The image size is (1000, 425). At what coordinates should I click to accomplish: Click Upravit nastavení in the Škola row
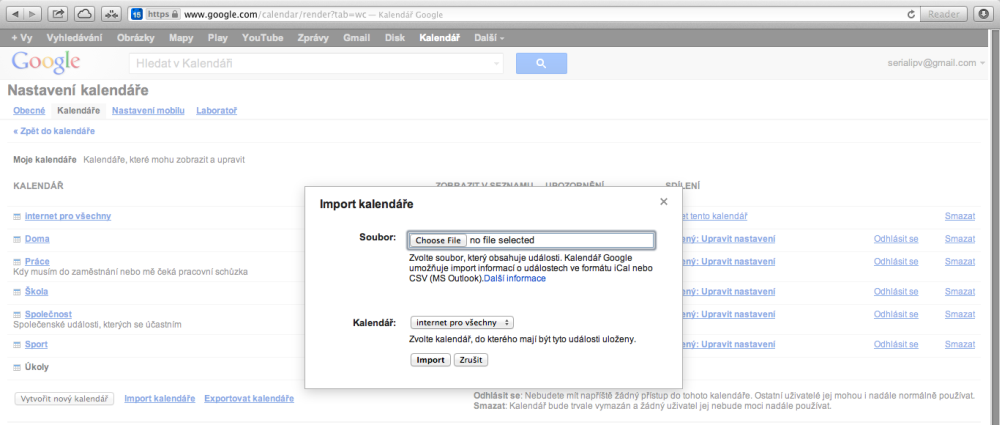tap(737, 292)
